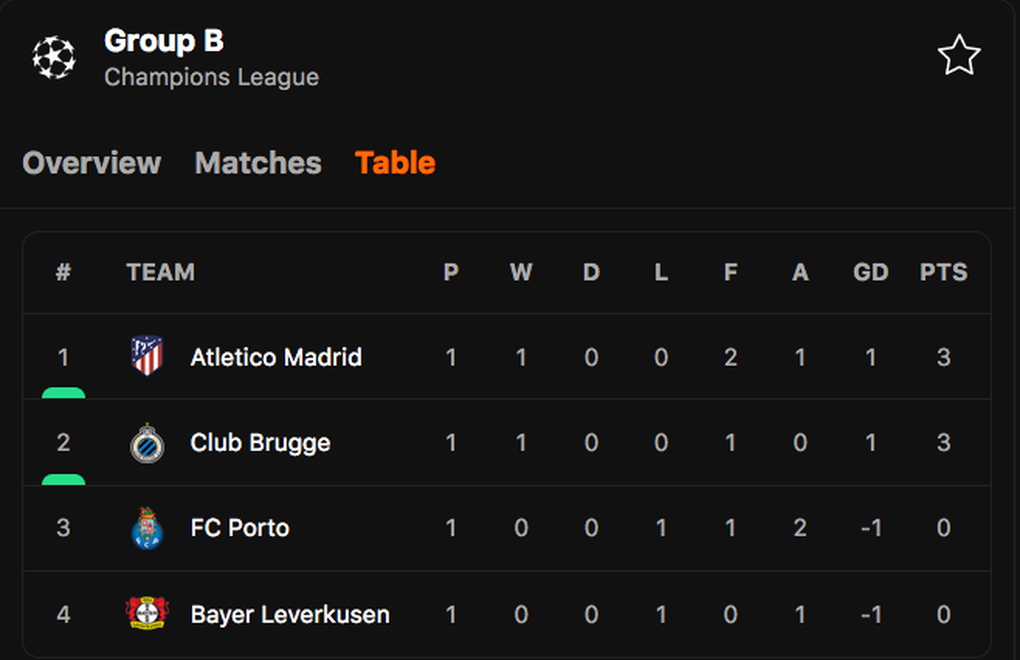Click the Atletico Madrid crest

[x=147, y=356]
